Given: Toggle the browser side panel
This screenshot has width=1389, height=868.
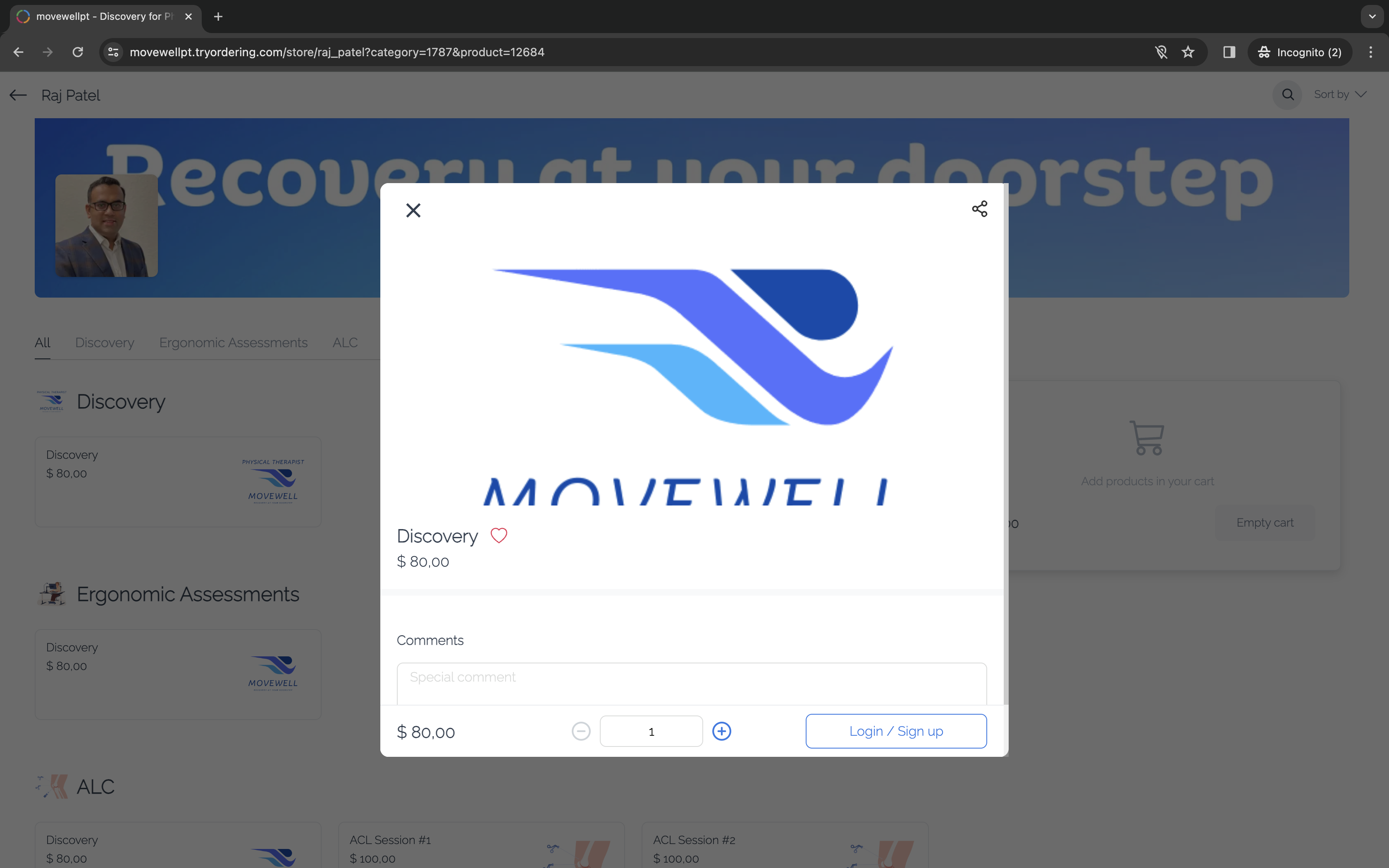Looking at the screenshot, I should click(1229, 52).
